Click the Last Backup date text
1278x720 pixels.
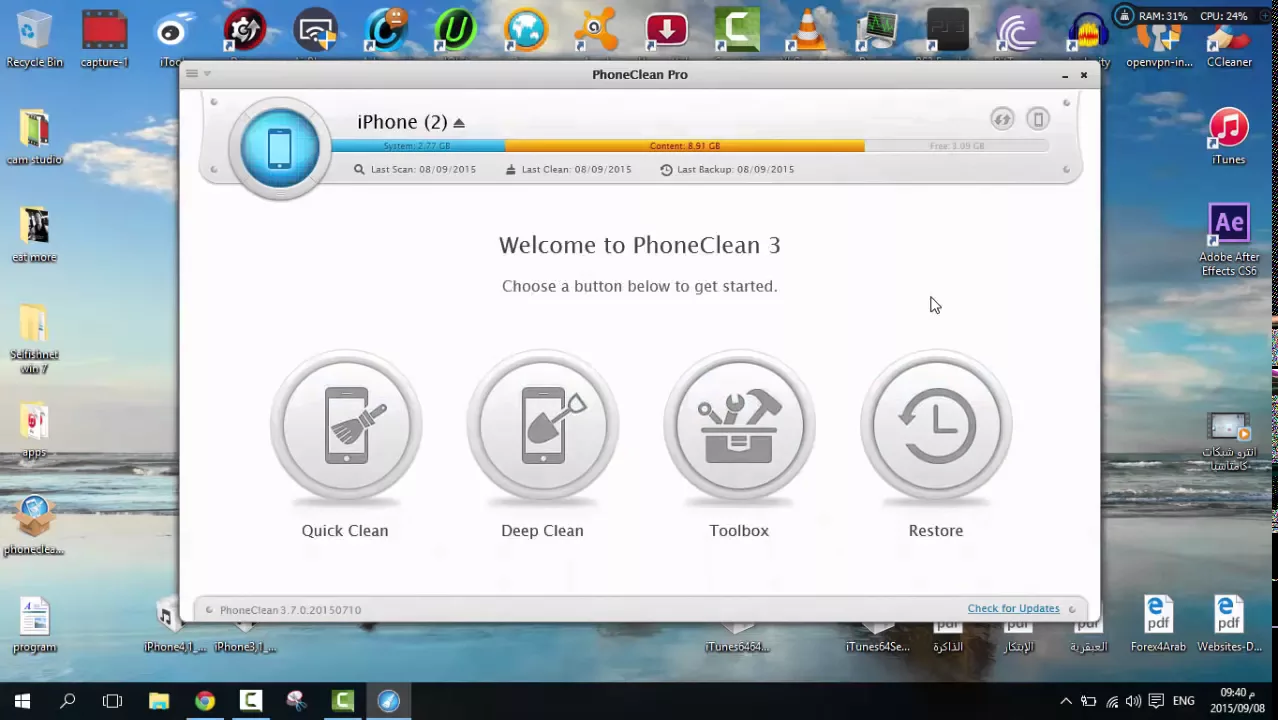[735, 169]
